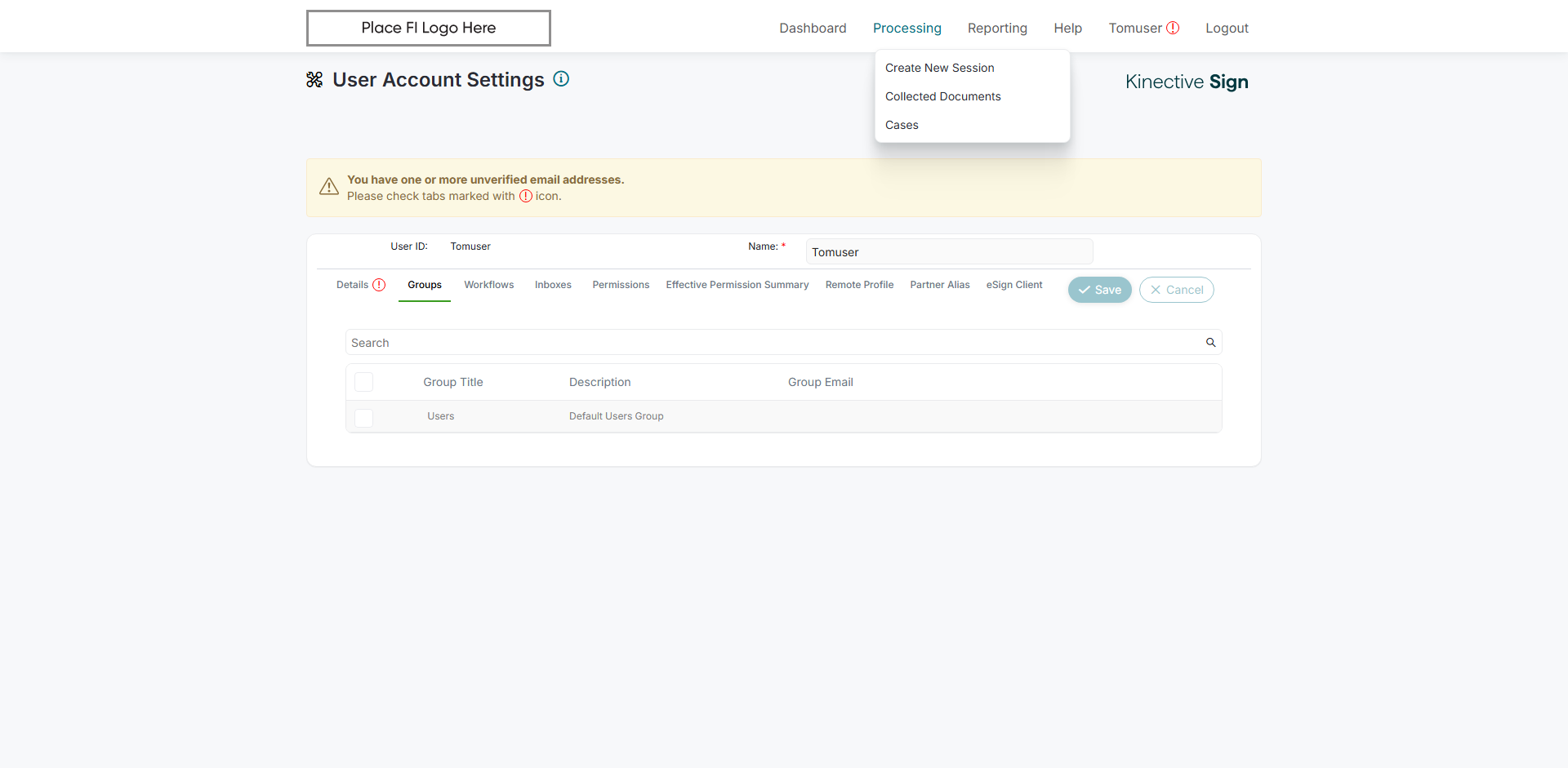This screenshot has width=1568, height=768.
Task: Click the Place FI Logo Here box
Action: pyautogui.click(x=429, y=28)
